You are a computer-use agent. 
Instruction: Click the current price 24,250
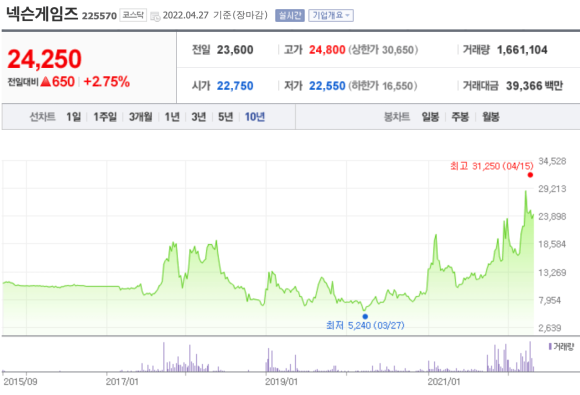coord(44,59)
